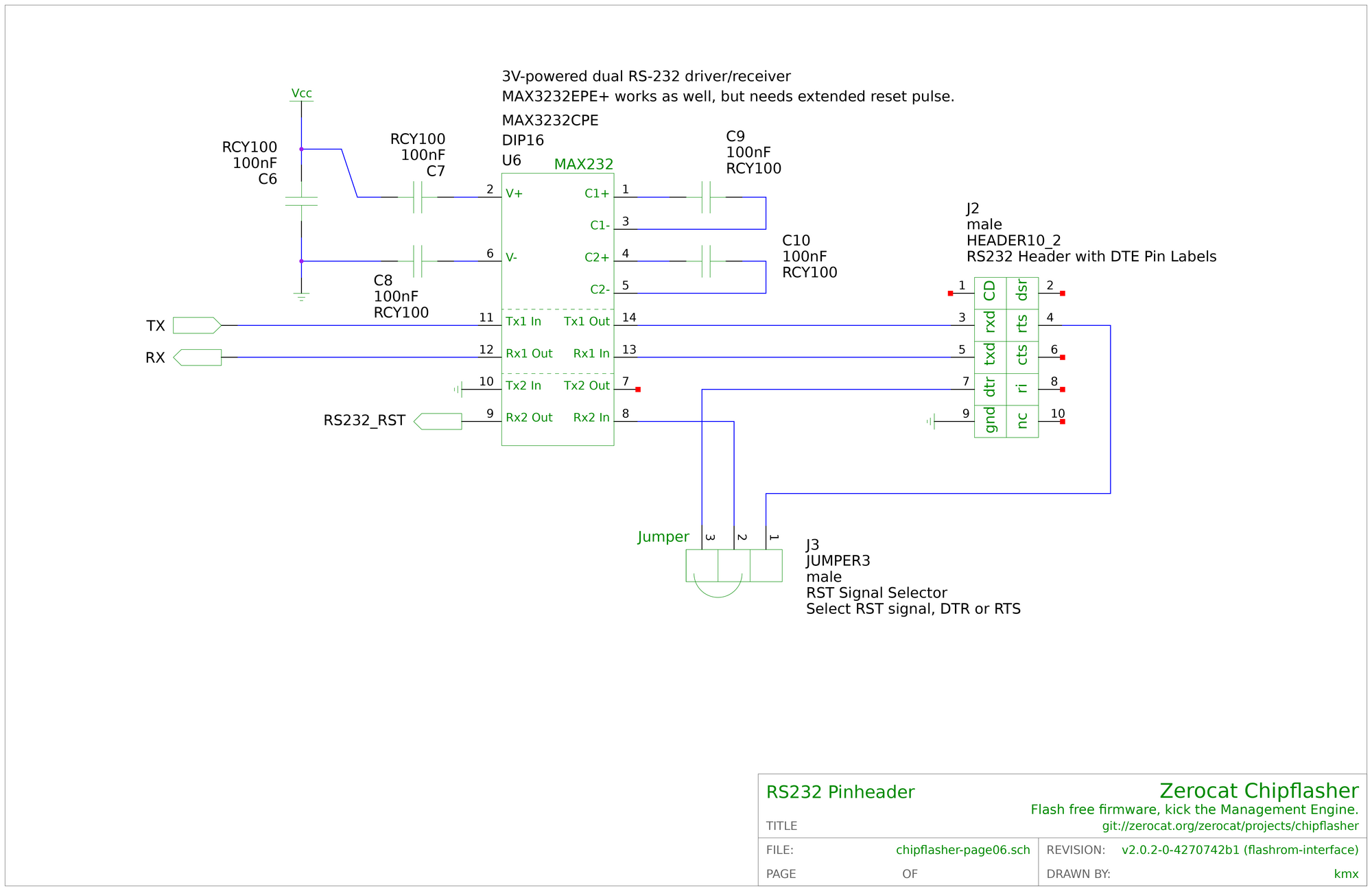Click the Rx2 In pin label
Image resolution: width=1372 pixels, height=891 pixels.
coord(591,418)
